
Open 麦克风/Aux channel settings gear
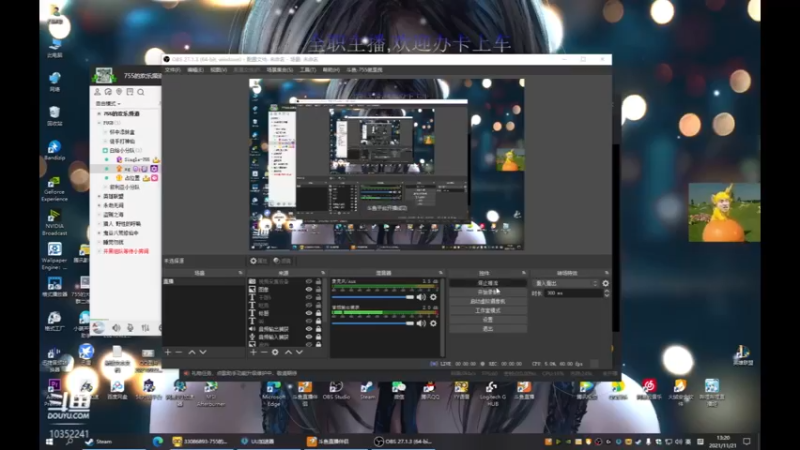pyautogui.click(x=433, y=297)
